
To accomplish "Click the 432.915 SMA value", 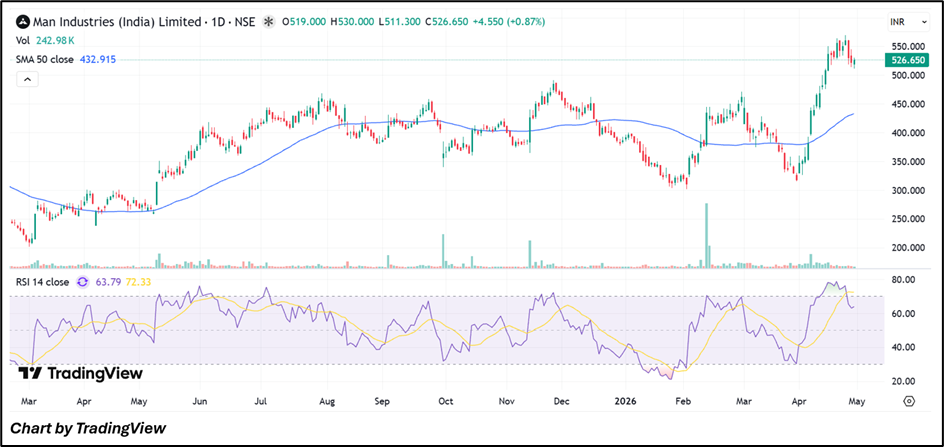I will tap(98, 60).
